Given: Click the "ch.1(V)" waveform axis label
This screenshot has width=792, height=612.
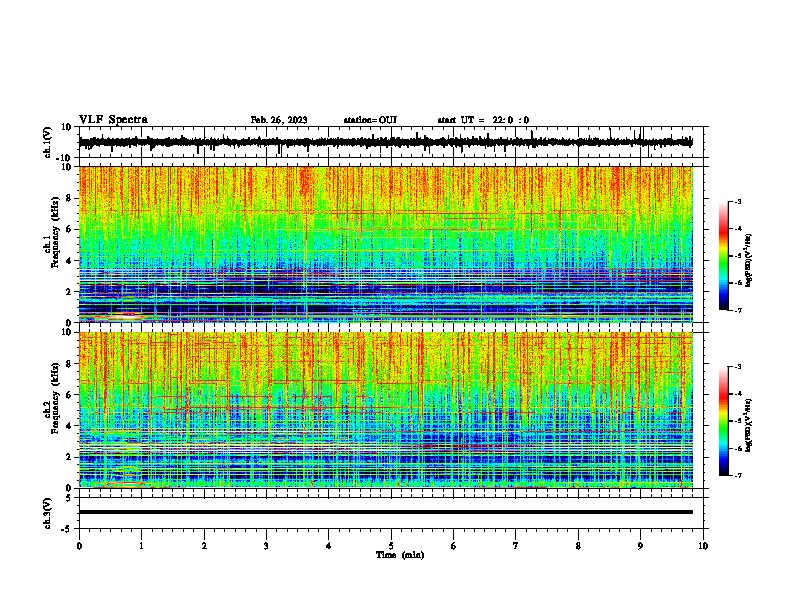Looking at the screenshot, I should pyautogui.click(x=48, y=142).
